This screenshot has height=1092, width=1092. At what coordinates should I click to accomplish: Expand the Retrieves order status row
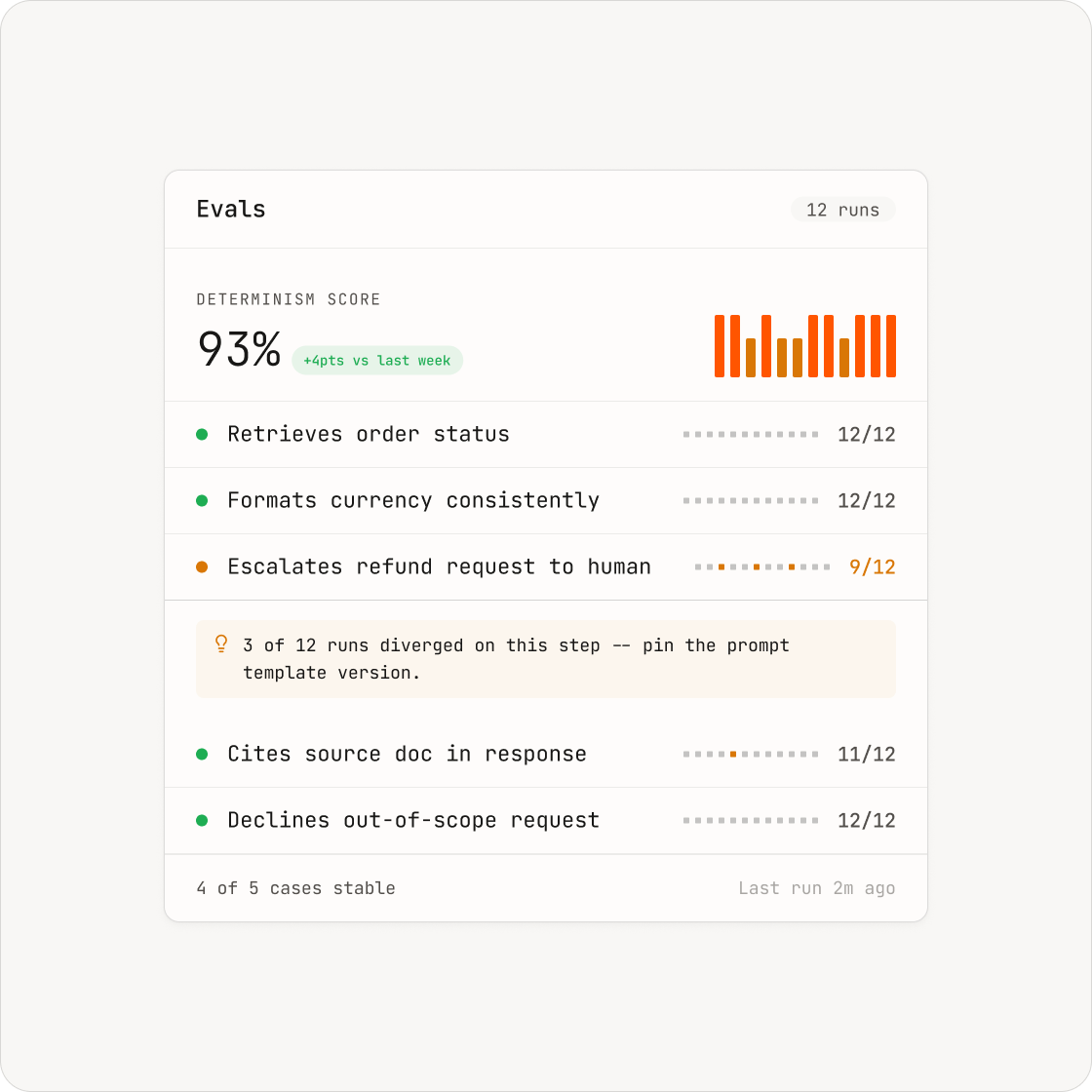pyautogui.click(x=546, y=435)
